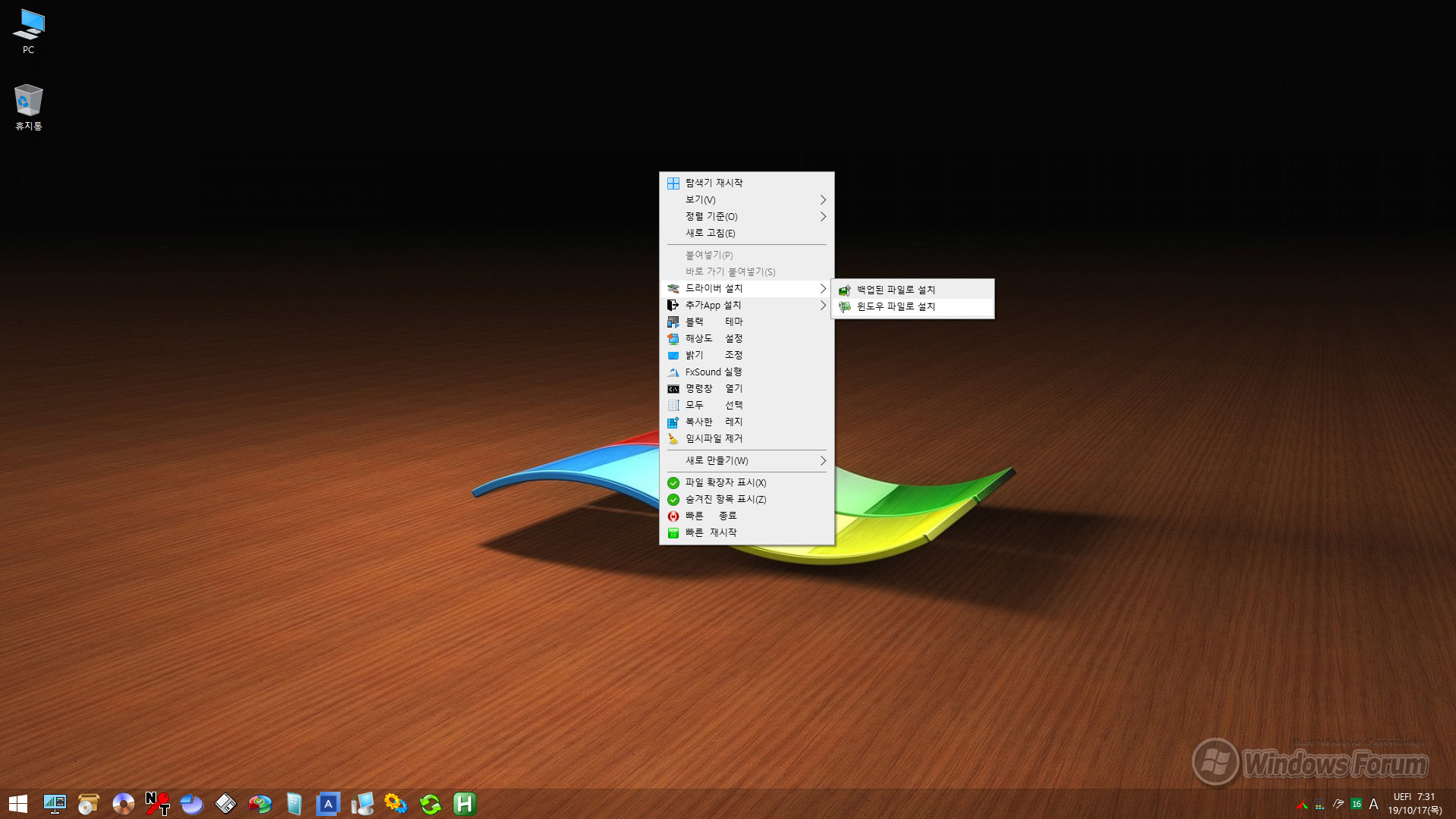1456x819 pixels.
Task: Select 새로 고침(E) in the context menu
Action: [746, 233]
